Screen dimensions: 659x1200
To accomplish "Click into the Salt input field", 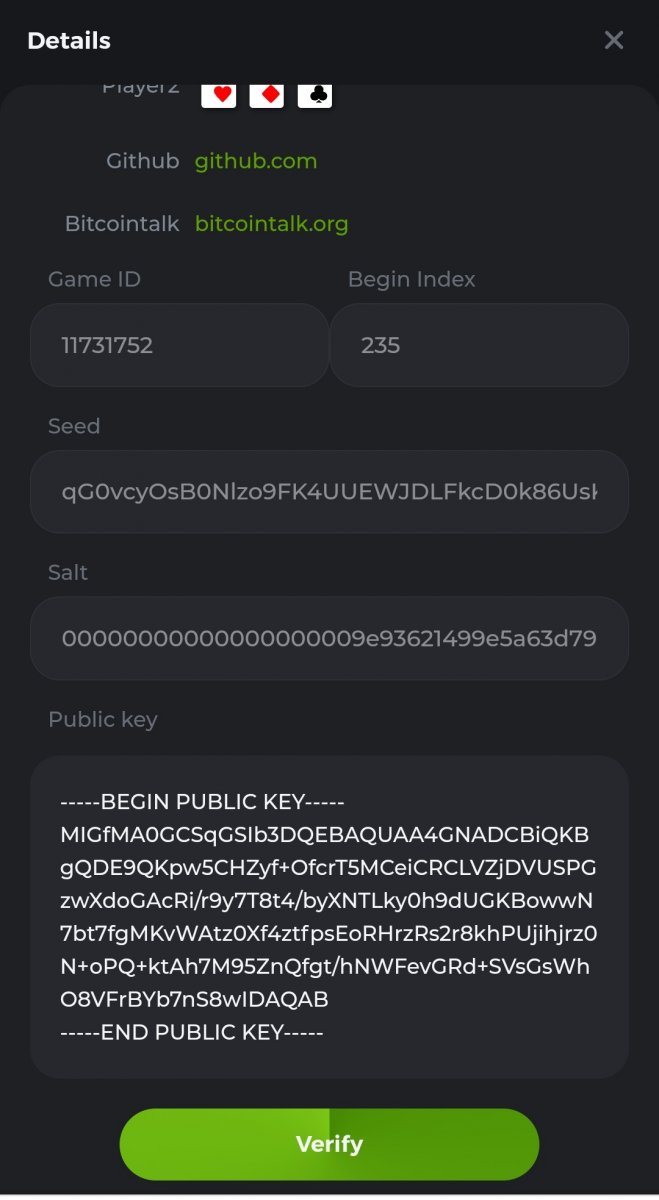I will pos(329,638).
